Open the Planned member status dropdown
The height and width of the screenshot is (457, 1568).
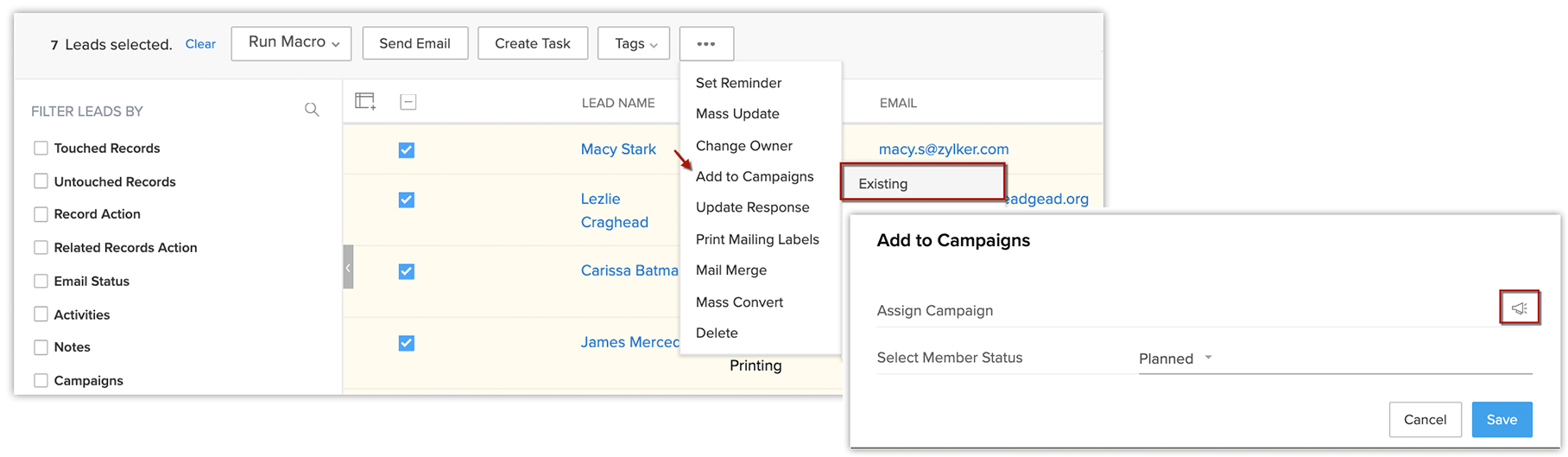pos(1175,359)
